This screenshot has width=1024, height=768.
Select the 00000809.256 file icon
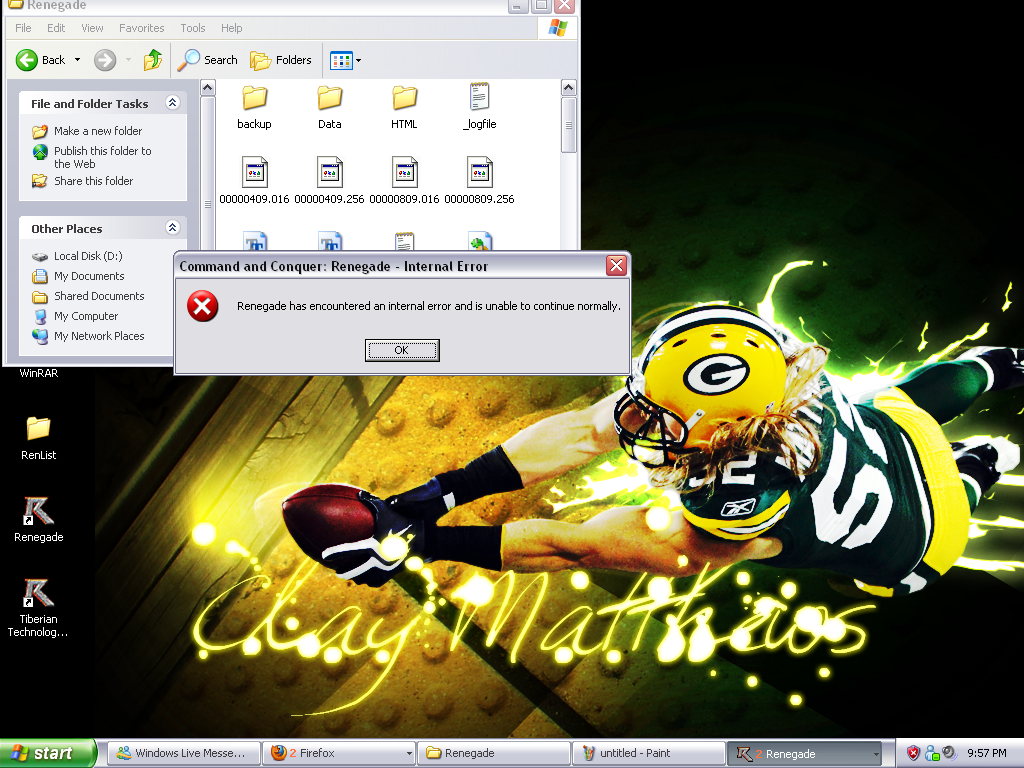[x=480, y=173]
